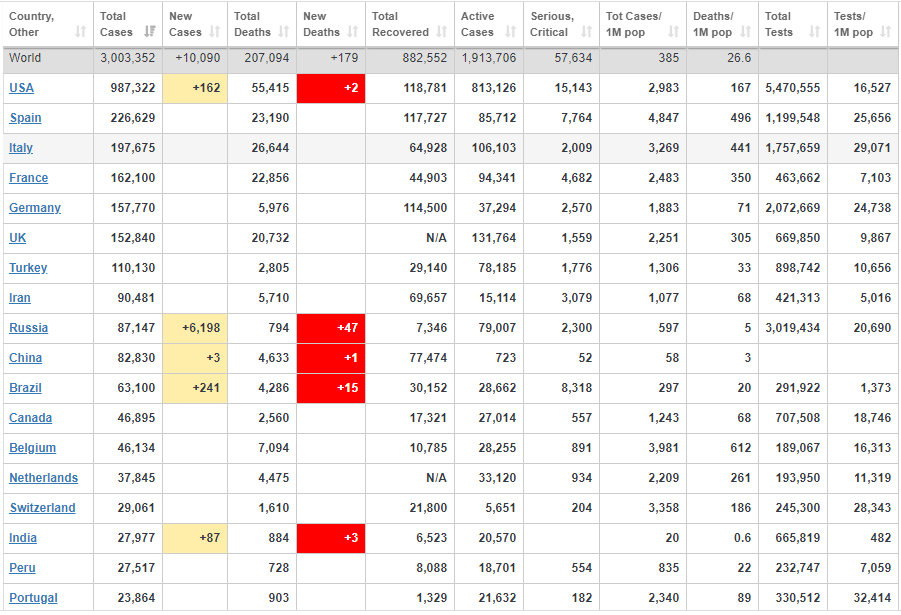Sort by Tests/1M pop column arrows

pos(886,32)
